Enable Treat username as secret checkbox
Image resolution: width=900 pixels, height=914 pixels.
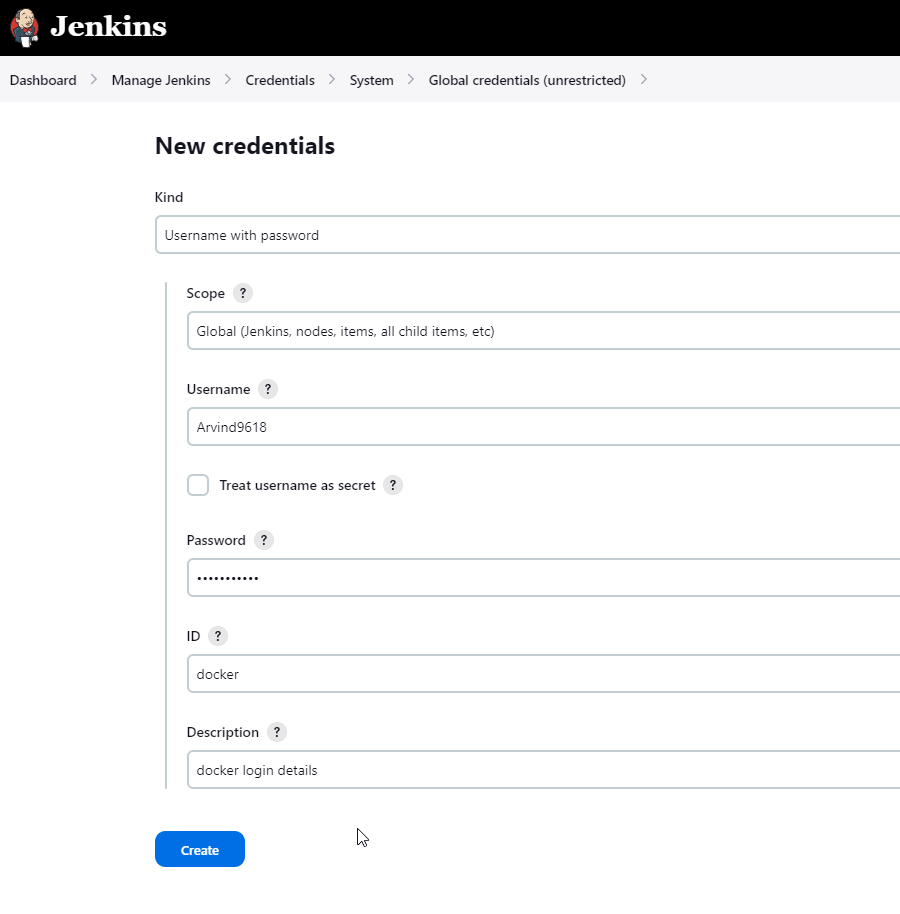pyautogui.click(x=198, y=485)
